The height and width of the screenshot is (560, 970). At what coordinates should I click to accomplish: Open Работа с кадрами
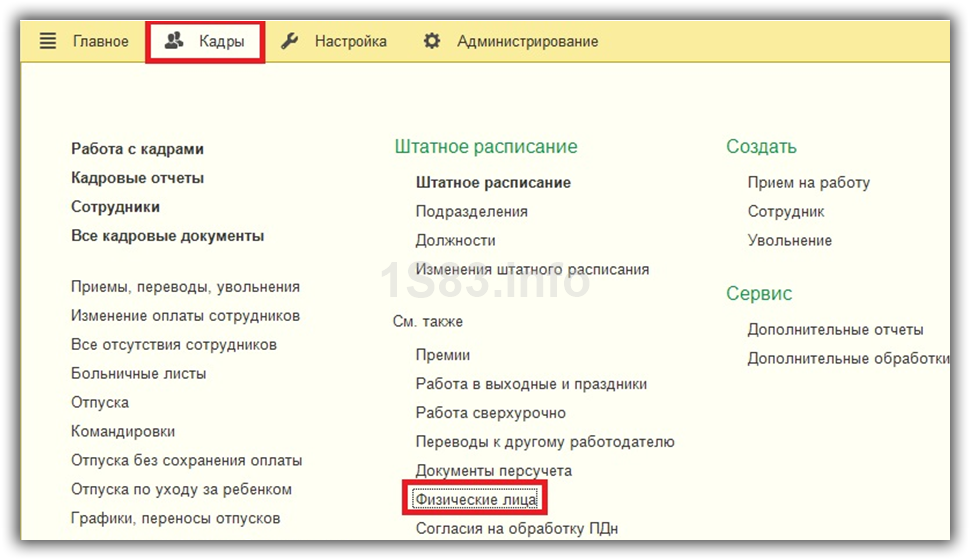[137, 149]
